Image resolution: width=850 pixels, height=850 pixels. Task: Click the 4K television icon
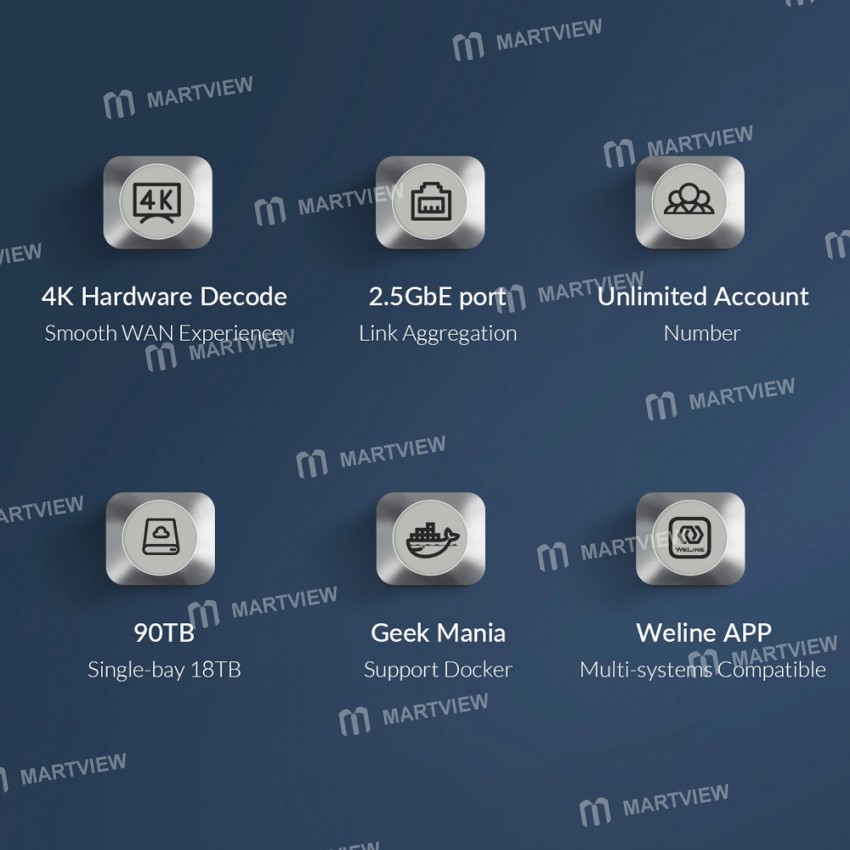[x=157, y=202]
